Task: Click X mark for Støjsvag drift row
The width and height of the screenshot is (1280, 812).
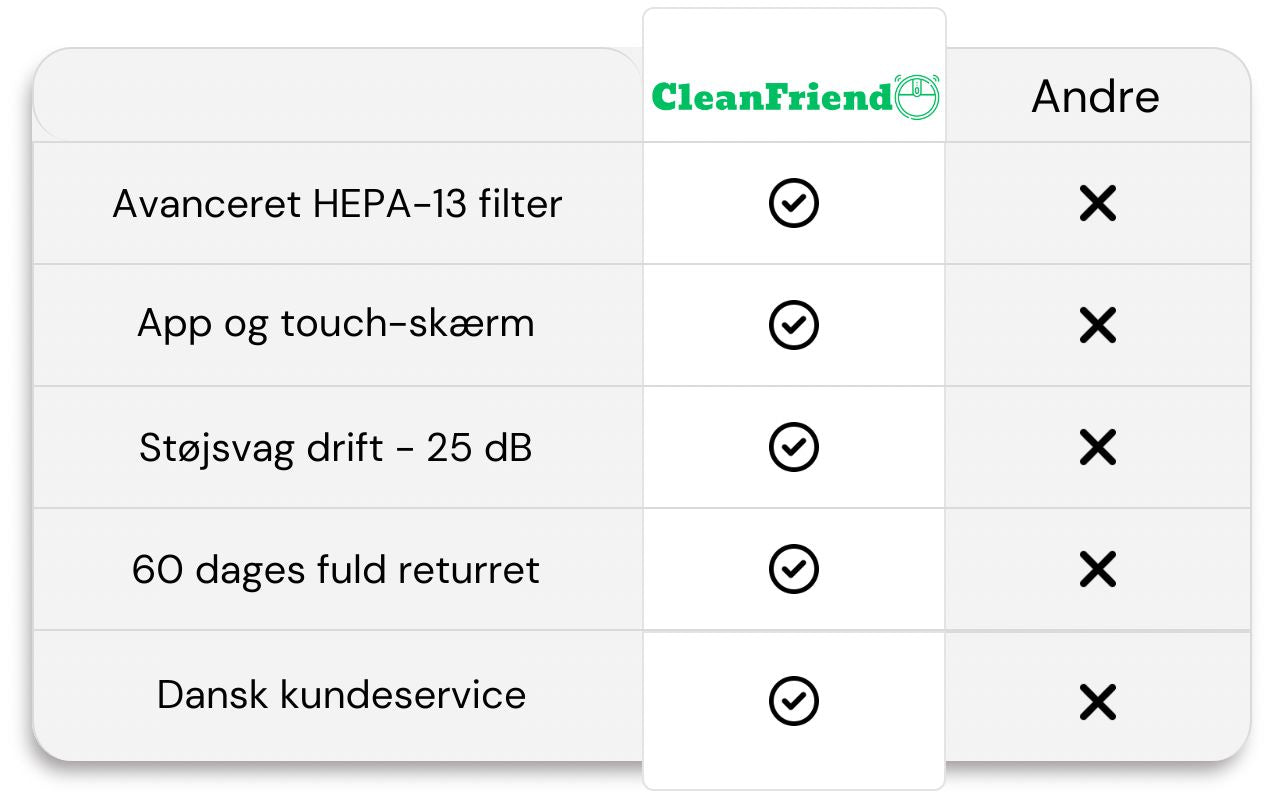Action: pyautogui.click(x=1098, y=447)
